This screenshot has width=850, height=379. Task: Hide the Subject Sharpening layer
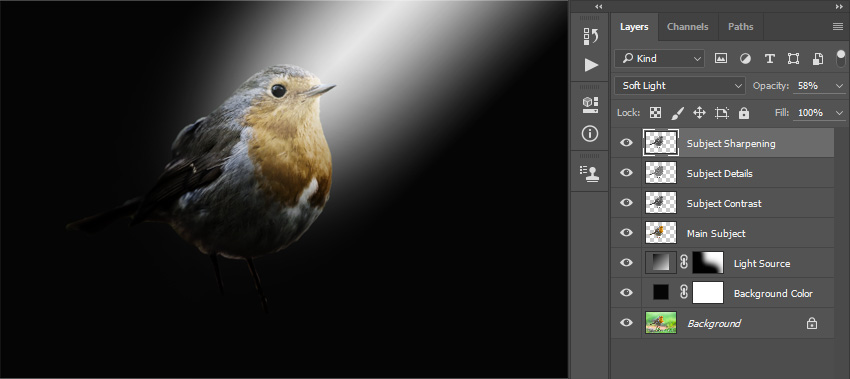click(x=626, y=143)
